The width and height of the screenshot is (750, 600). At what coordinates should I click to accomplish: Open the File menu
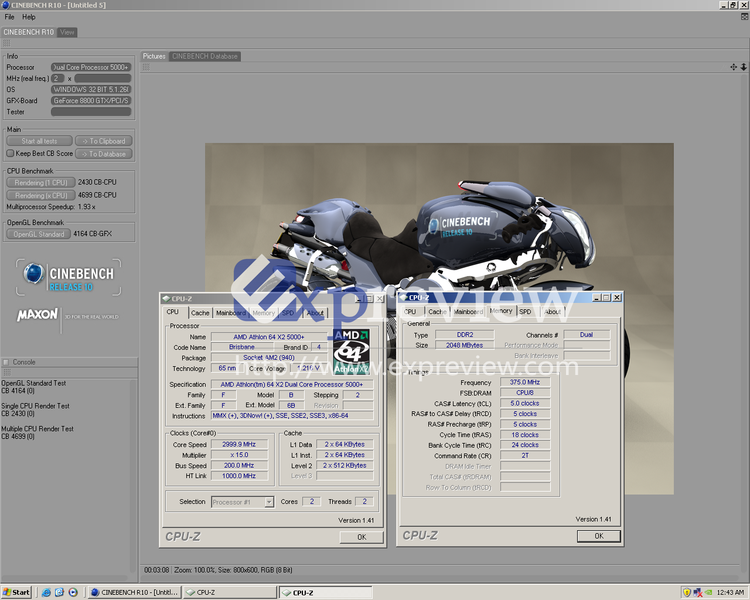[9, 17]
